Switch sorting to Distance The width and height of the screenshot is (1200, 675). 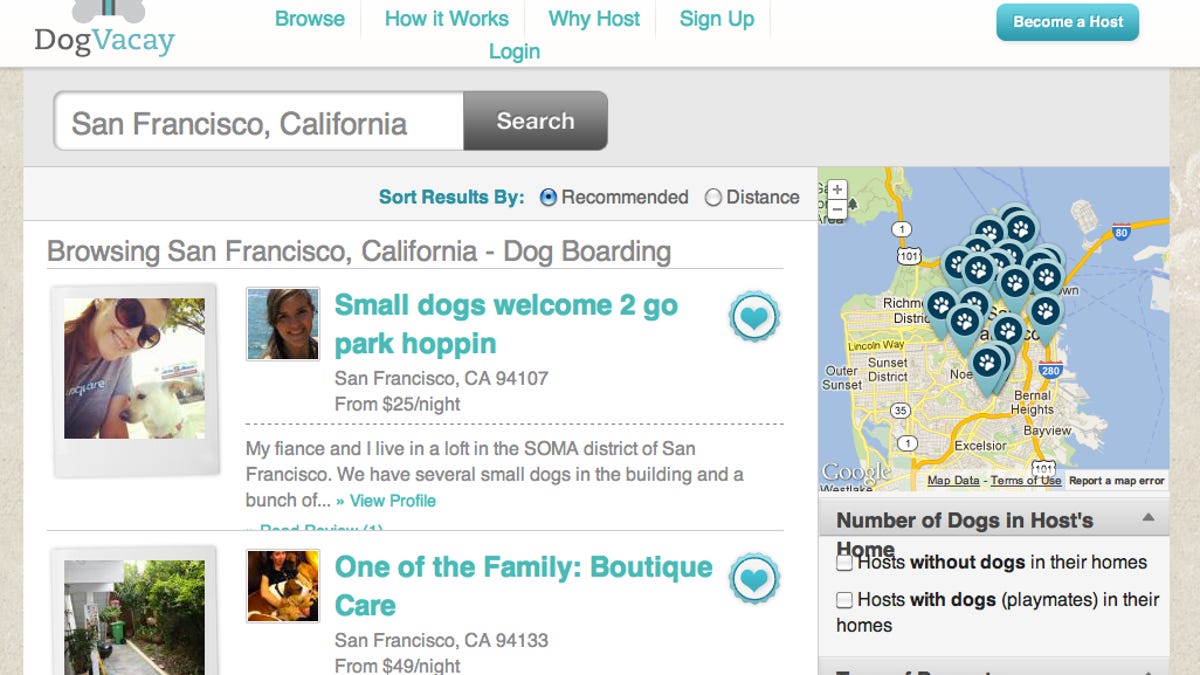pos(714,198)
